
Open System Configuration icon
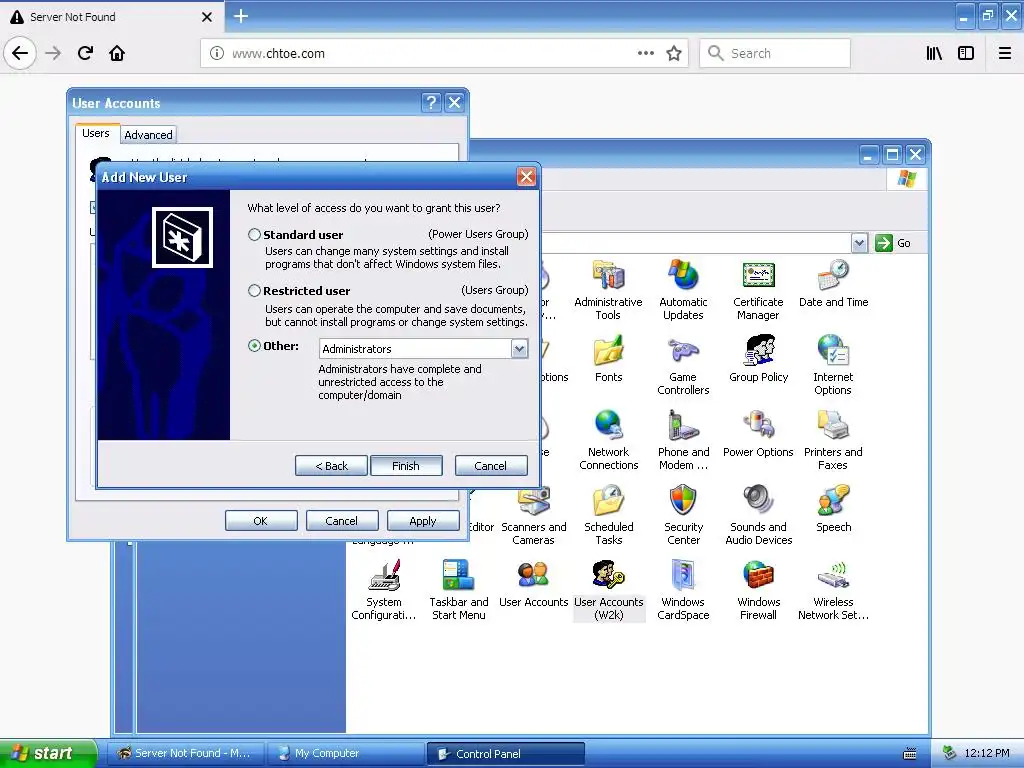point(383,590)
